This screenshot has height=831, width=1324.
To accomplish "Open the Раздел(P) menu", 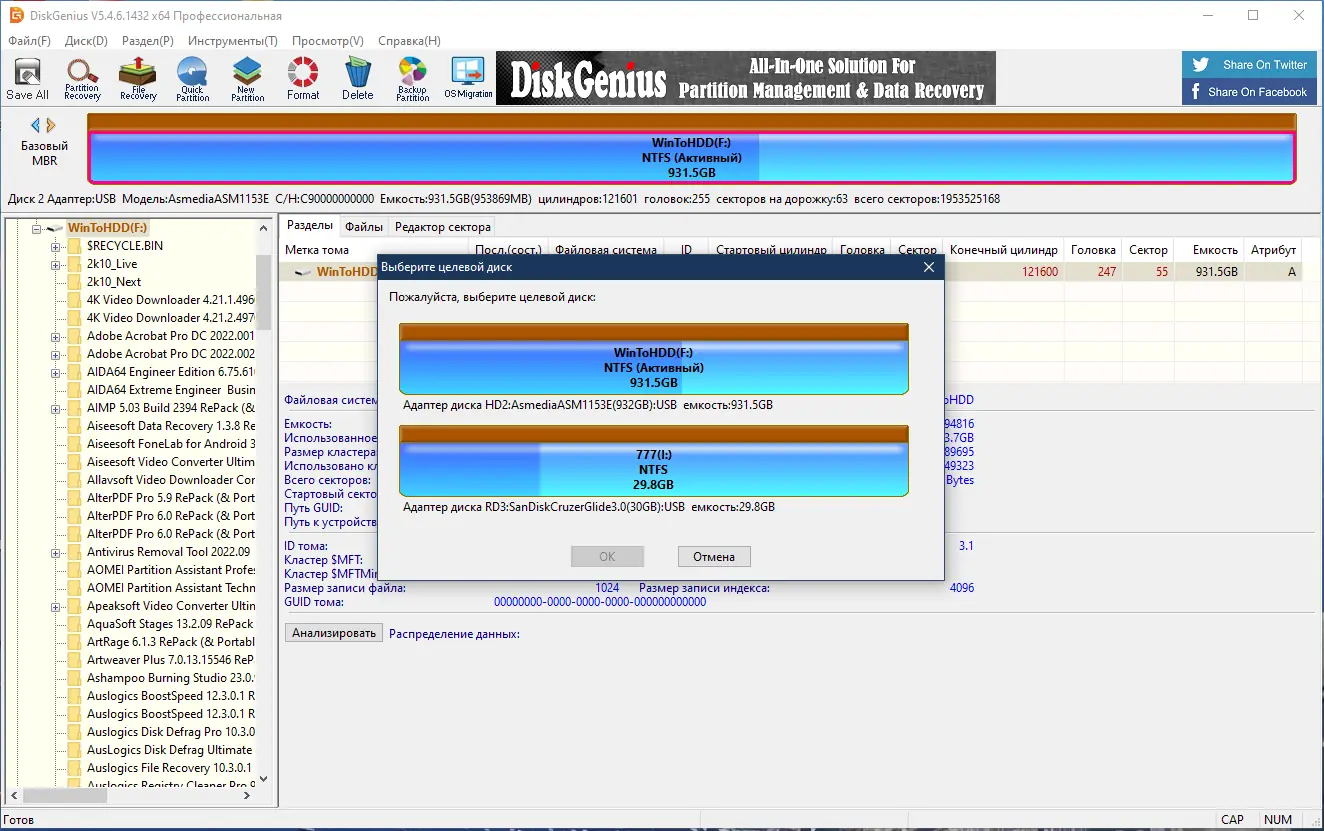I will click(148, 41).
